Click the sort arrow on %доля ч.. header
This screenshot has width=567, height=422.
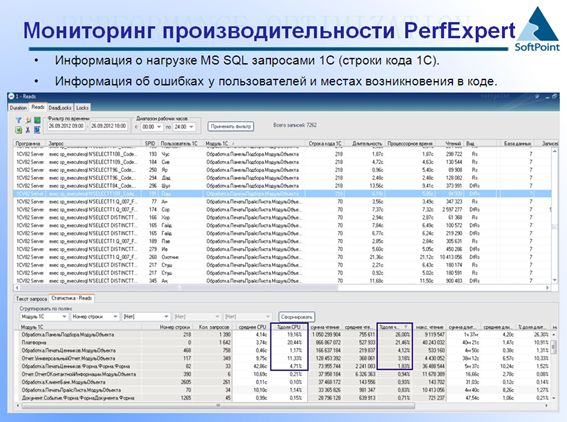(x=406, y=327)
